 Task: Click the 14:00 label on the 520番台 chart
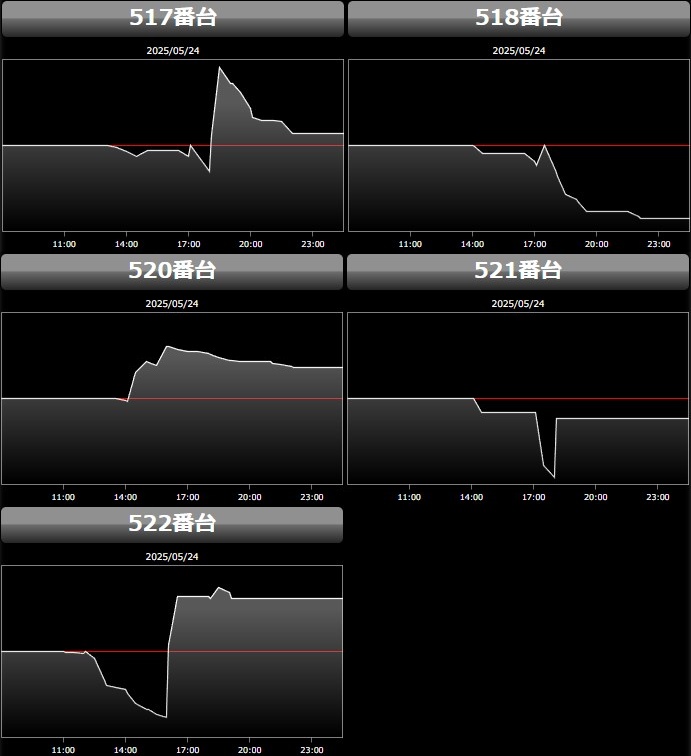126,496
